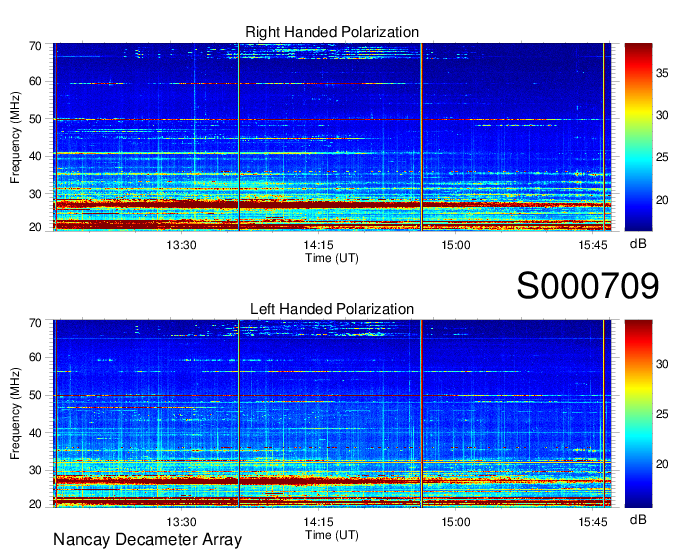Image resolution: width=680 pixels, height=552 pixels.
Task: Click Frequency (MHz) label of left-handed plot
Action: pos(15,414)
